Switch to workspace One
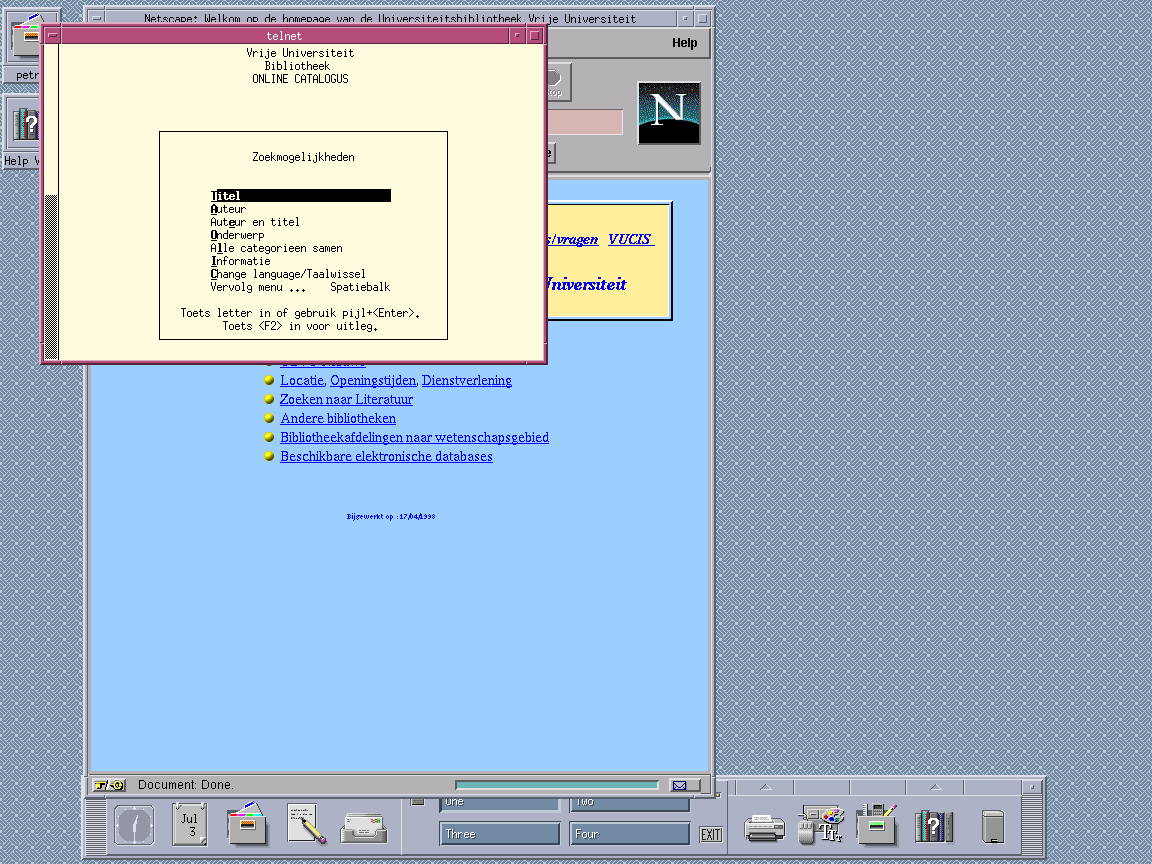The width and height of the screenshot is (1152, 864). 500,804
